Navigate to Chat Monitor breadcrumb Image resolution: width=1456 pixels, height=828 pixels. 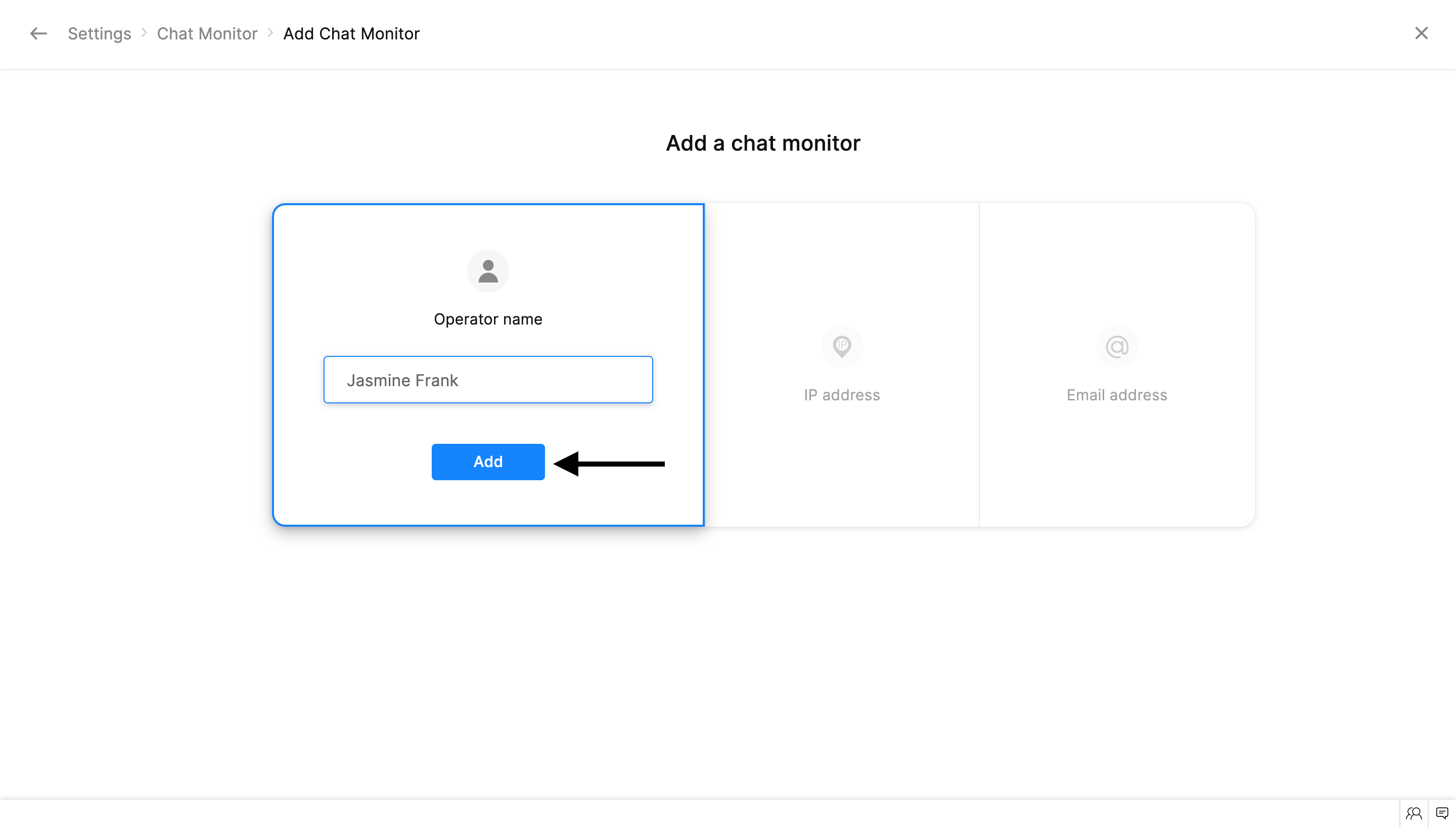(x=207, y=33)
